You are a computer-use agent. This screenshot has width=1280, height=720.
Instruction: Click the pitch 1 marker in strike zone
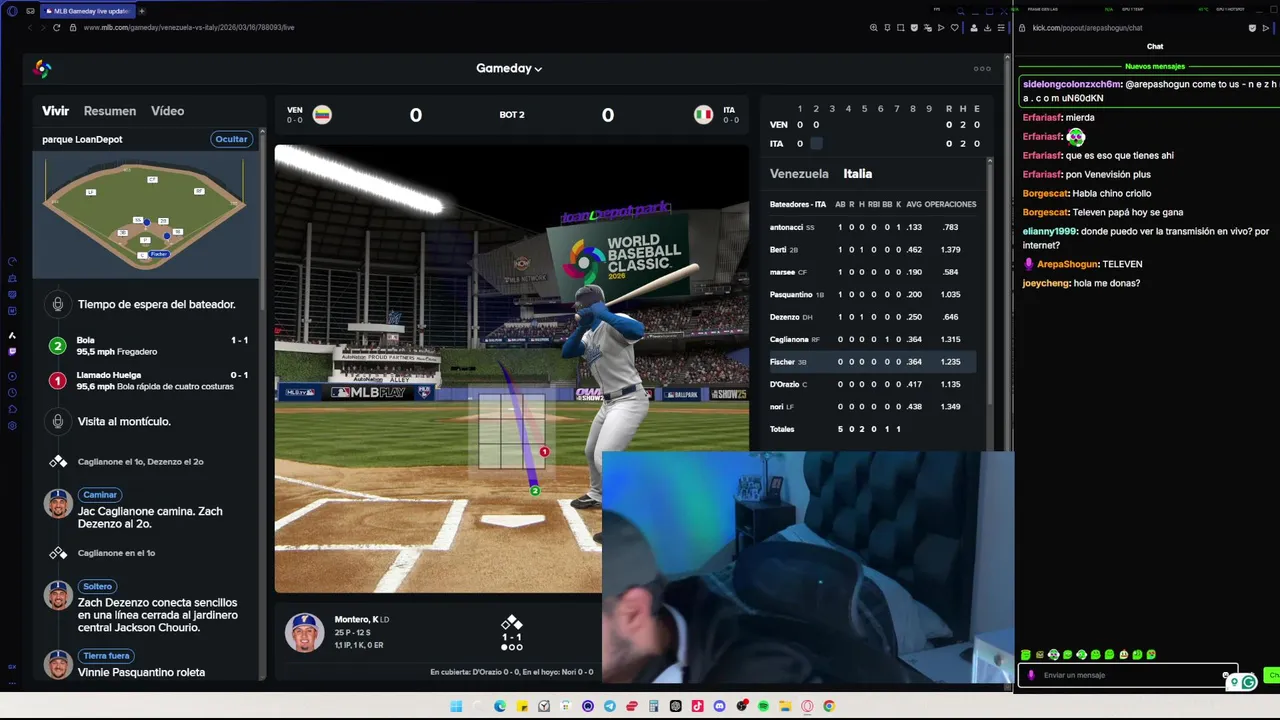[544, 452]
